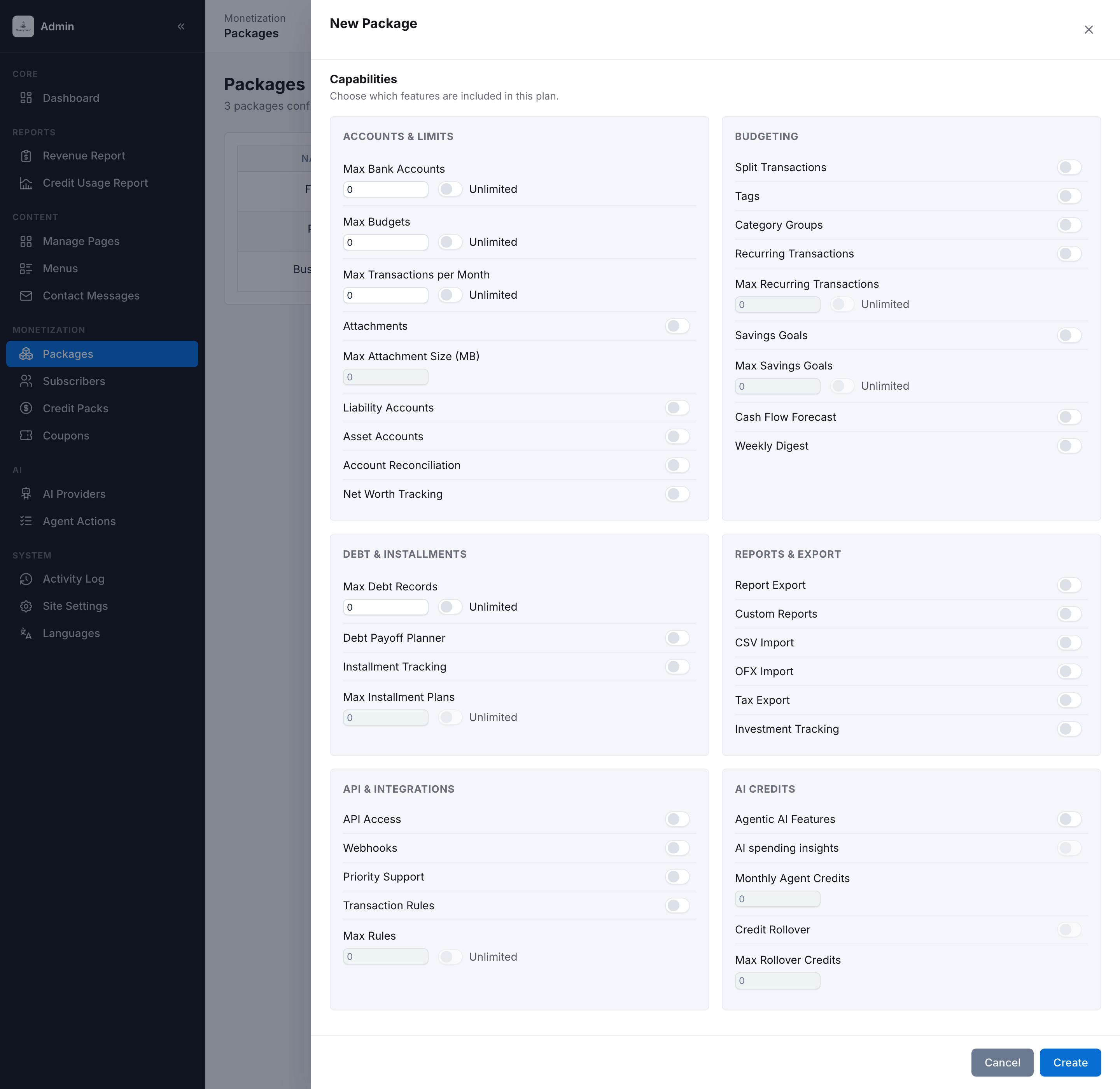Navigate to Coupons

tap(102, 435)
